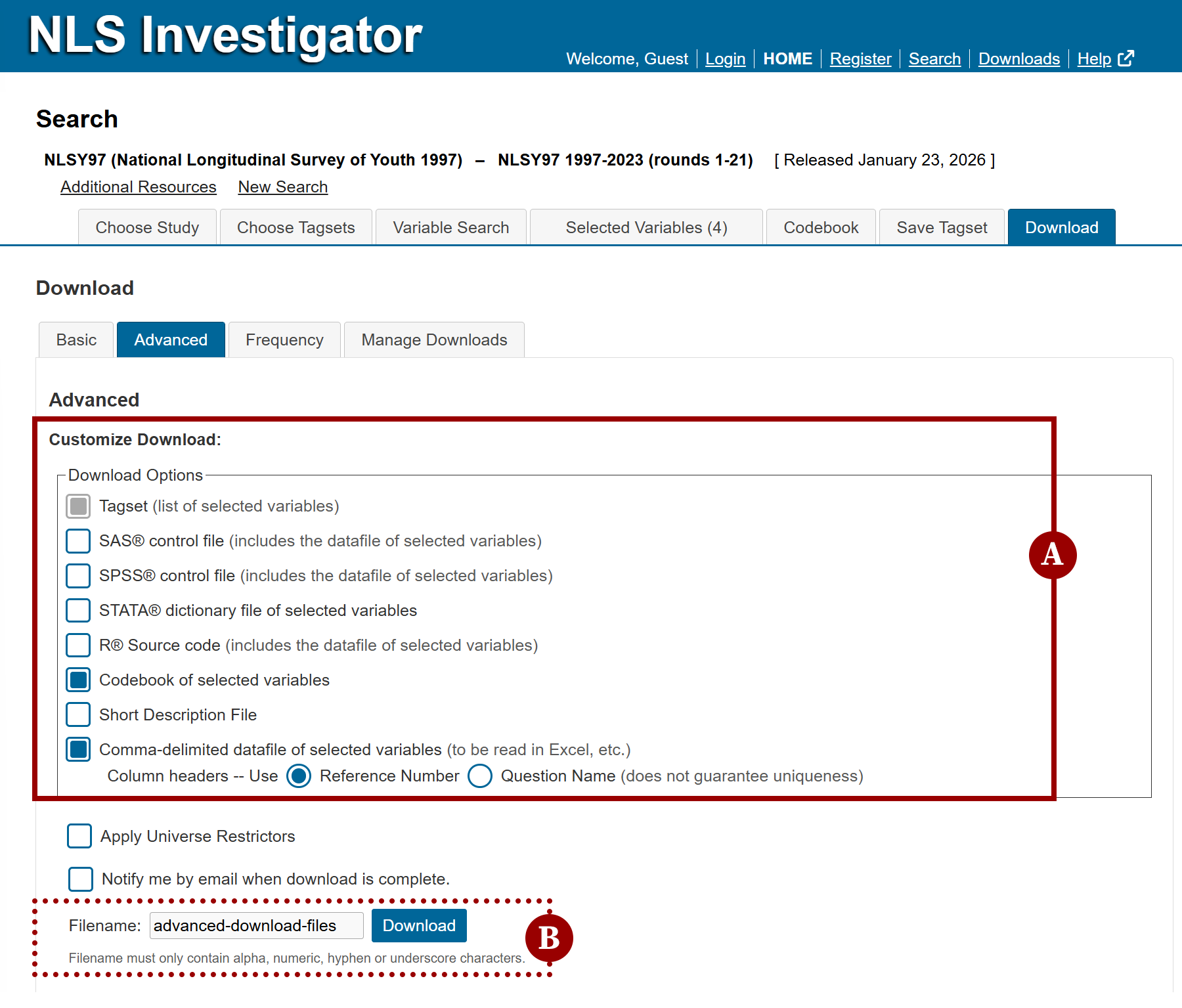Open the Choose Study tab
This screenshot has width=1182, height=1008.
coord(147,227)
